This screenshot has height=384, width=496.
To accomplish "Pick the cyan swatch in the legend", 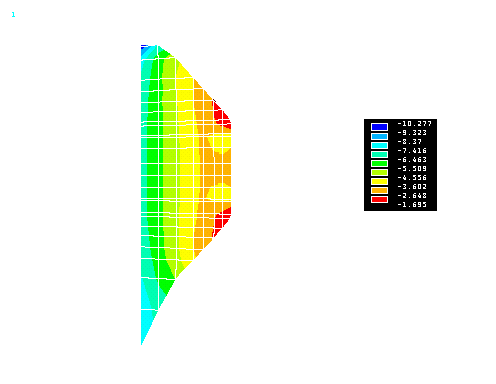I will click(379, 145).
